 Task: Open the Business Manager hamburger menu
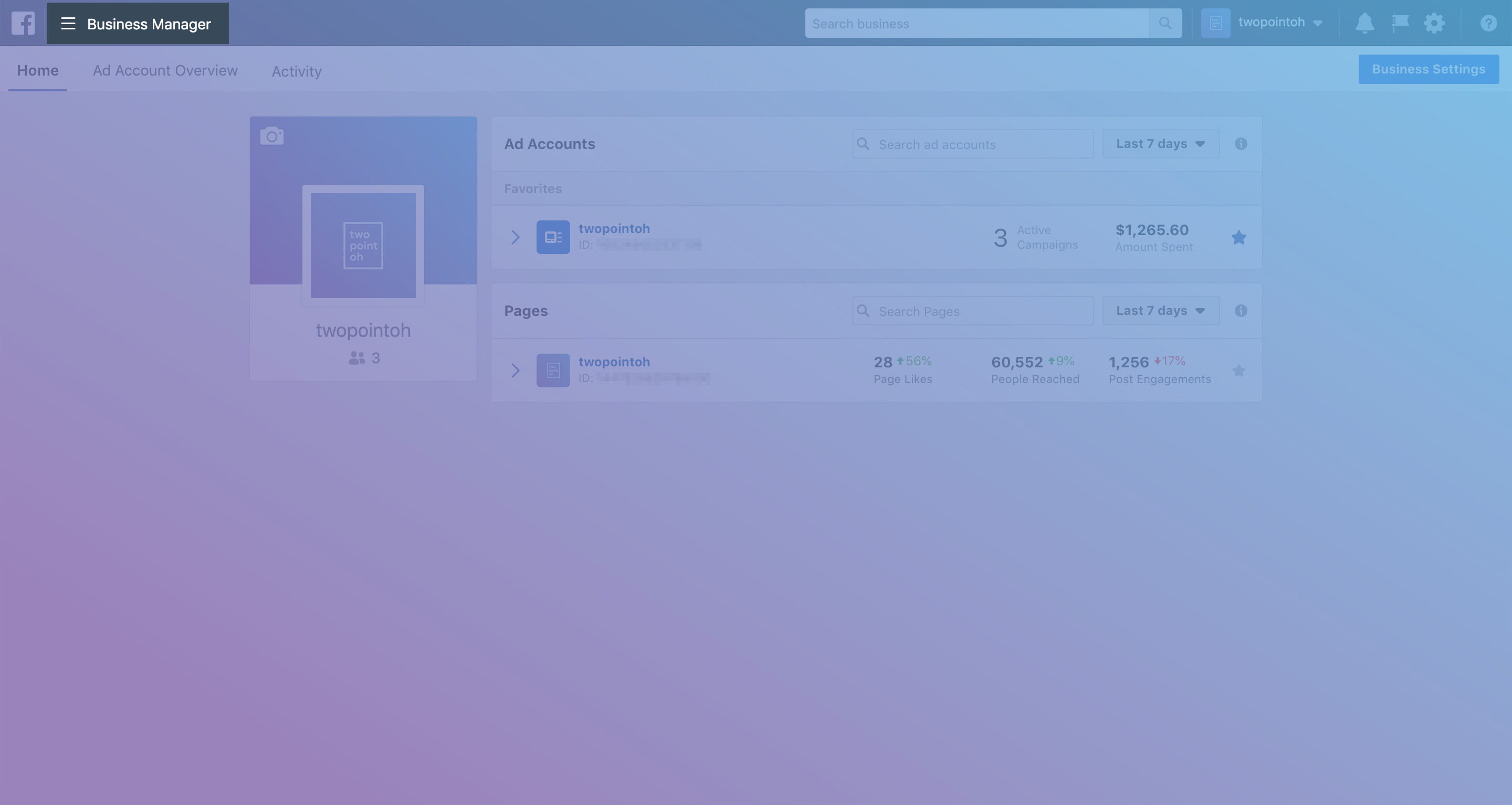[68, 24]
